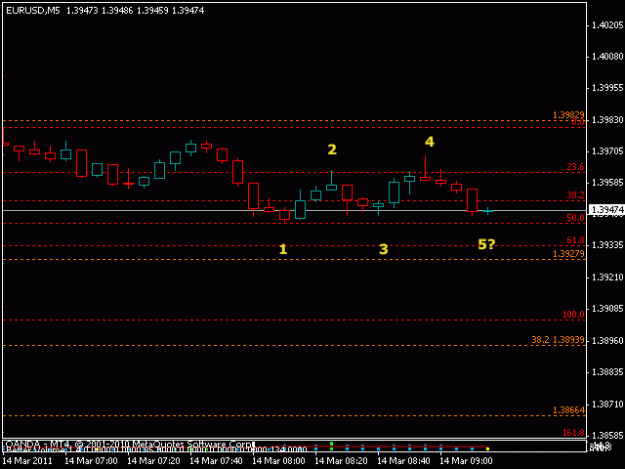Click the 14 Mar 07:20 time label
The width and height of the screenshot is (625, 469).
pyautogui.click(x=153, y=461)
